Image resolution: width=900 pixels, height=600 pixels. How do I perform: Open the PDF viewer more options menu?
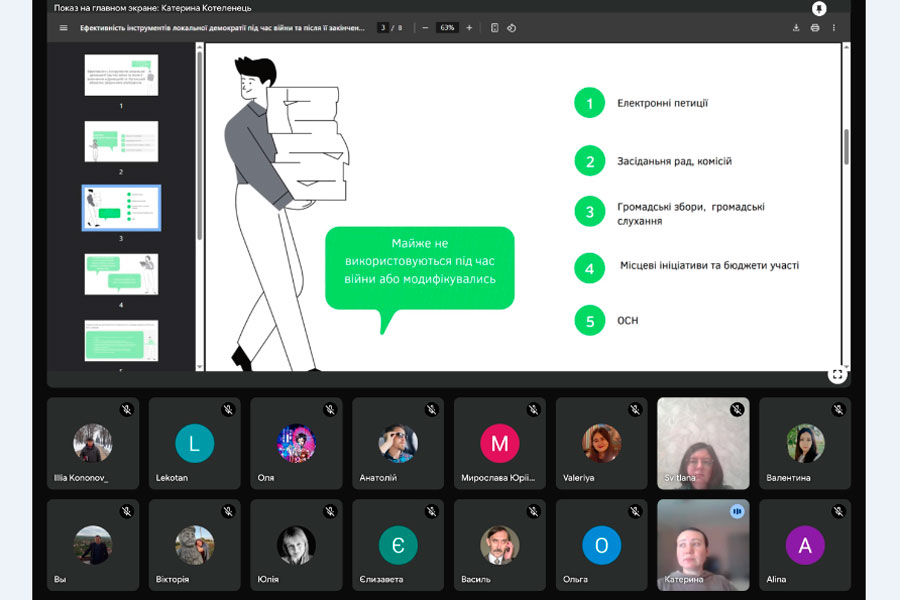[834, 28]
